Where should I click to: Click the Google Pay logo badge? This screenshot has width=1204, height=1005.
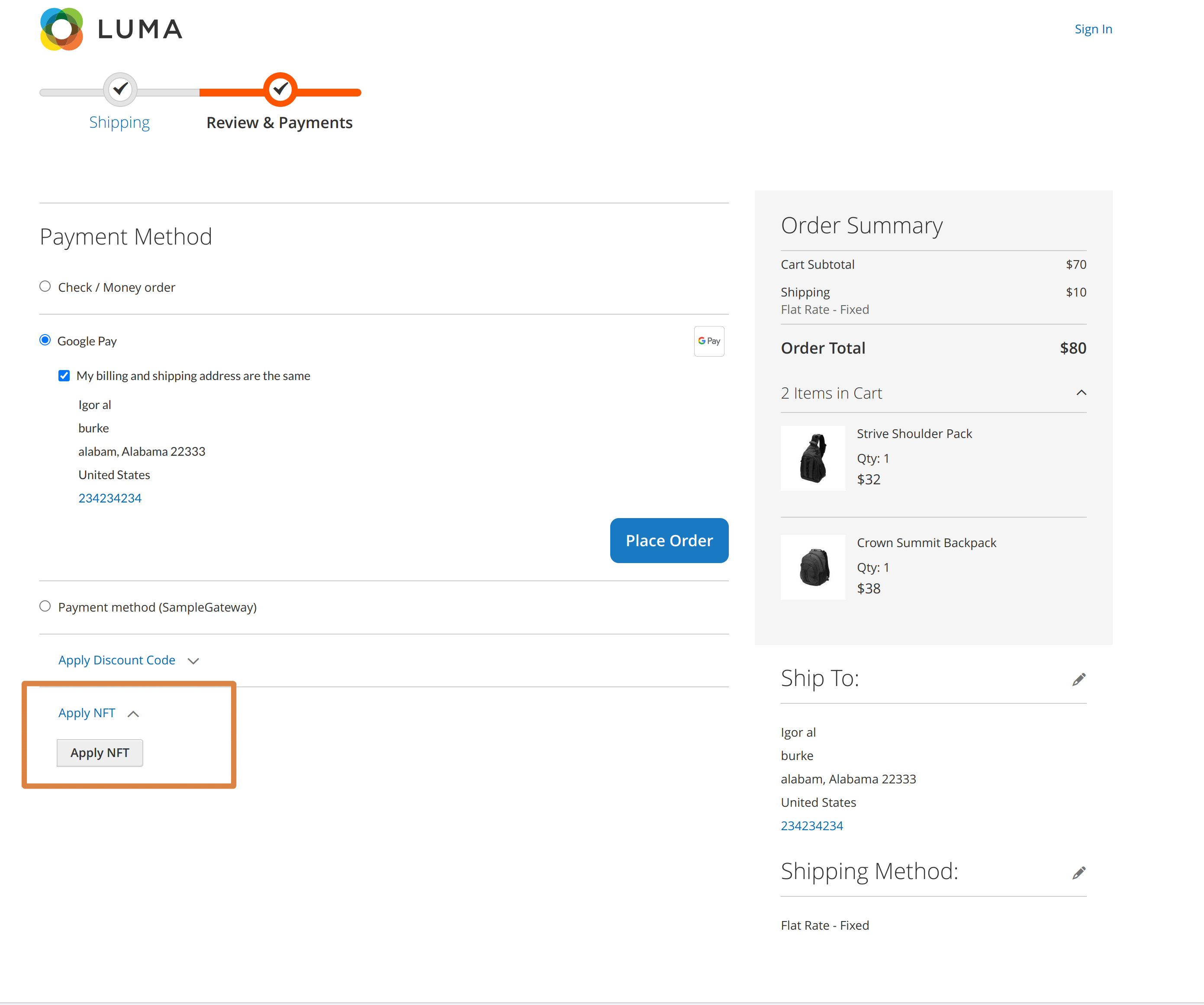pyautogui.click(x=708, y=341)
